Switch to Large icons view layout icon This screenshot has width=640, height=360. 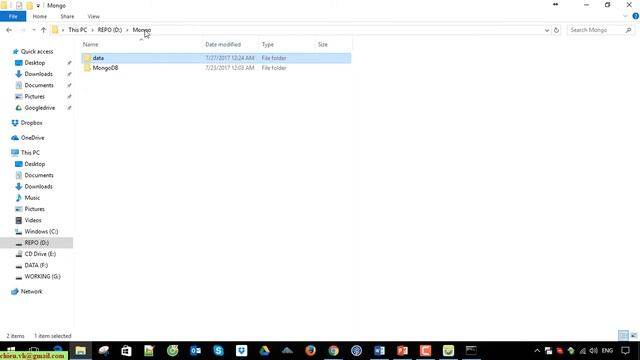coord(633,336)
